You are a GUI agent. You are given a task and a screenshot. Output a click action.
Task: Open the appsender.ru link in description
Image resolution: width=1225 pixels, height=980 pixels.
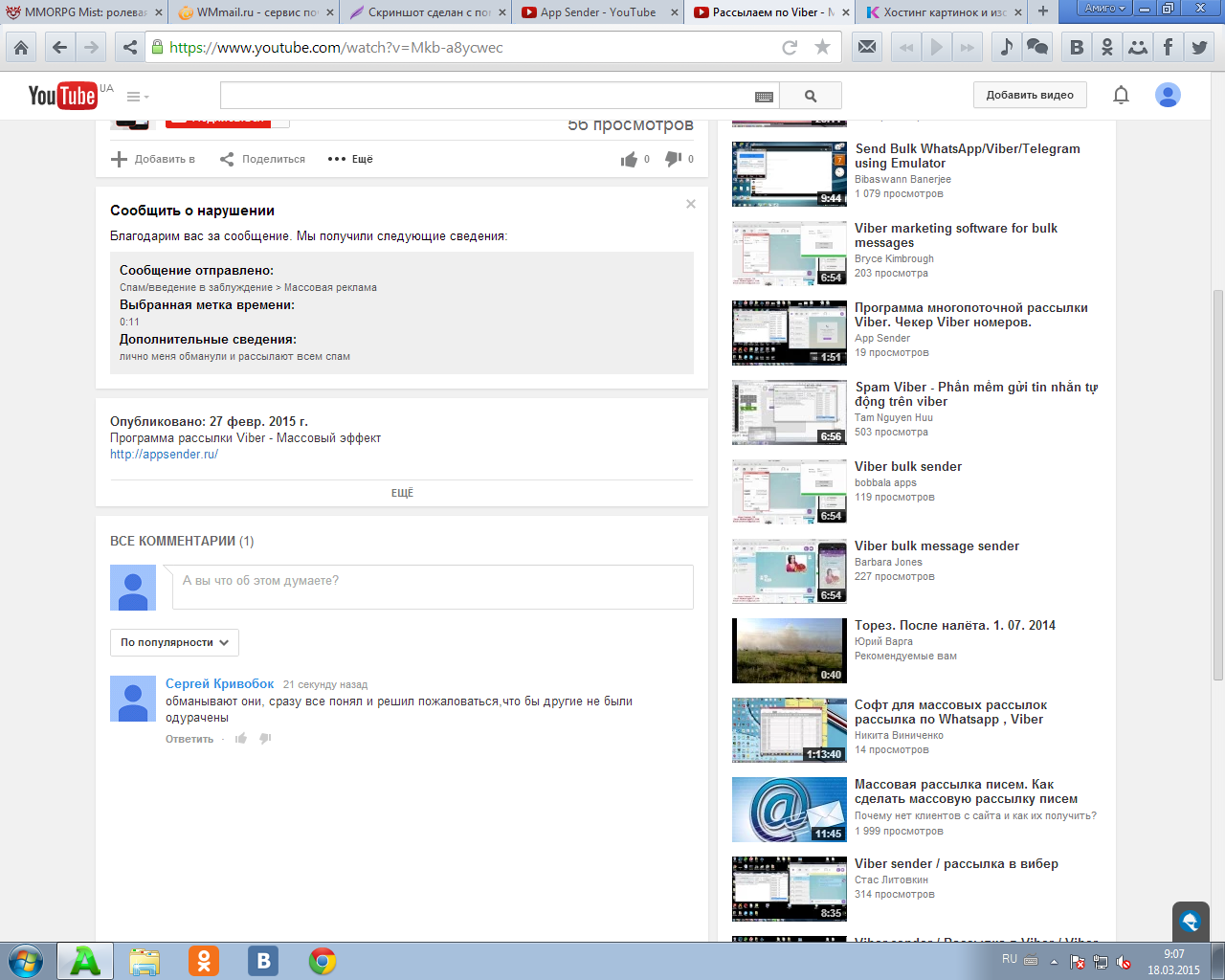tap(164, 455)
